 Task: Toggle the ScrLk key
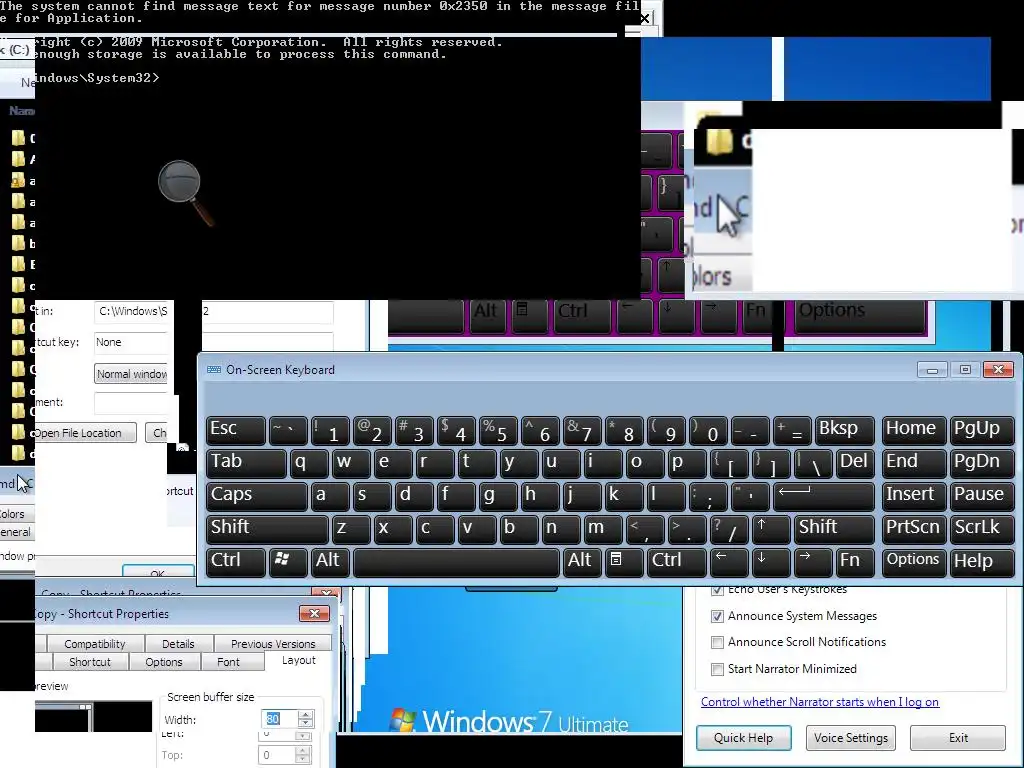(982, 529)
